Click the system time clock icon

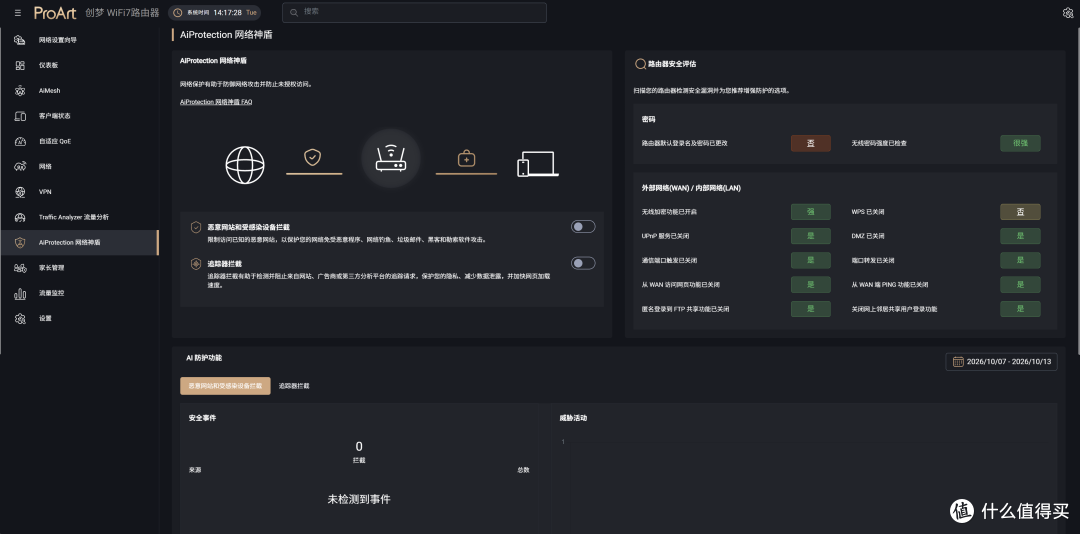click(x=178, y=12)
